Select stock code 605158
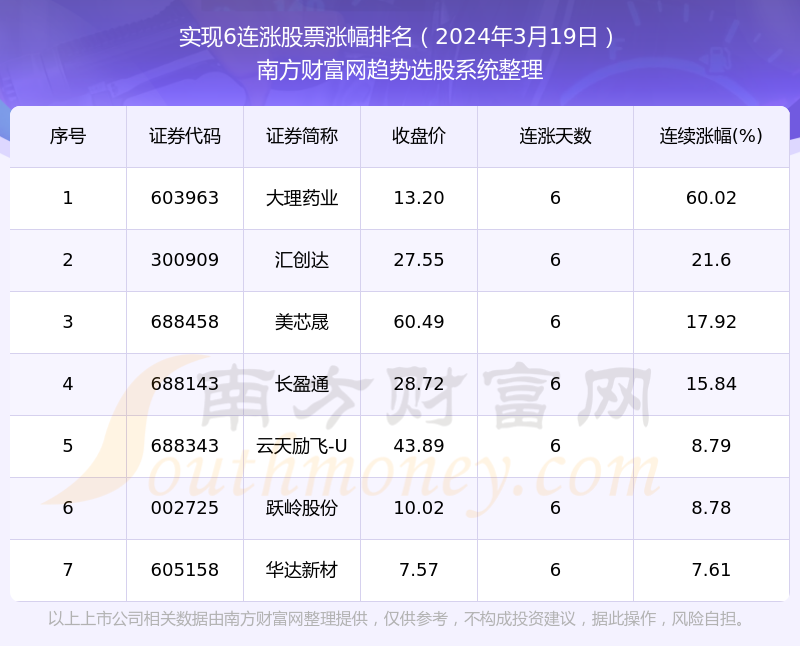 tap(185, 570)
